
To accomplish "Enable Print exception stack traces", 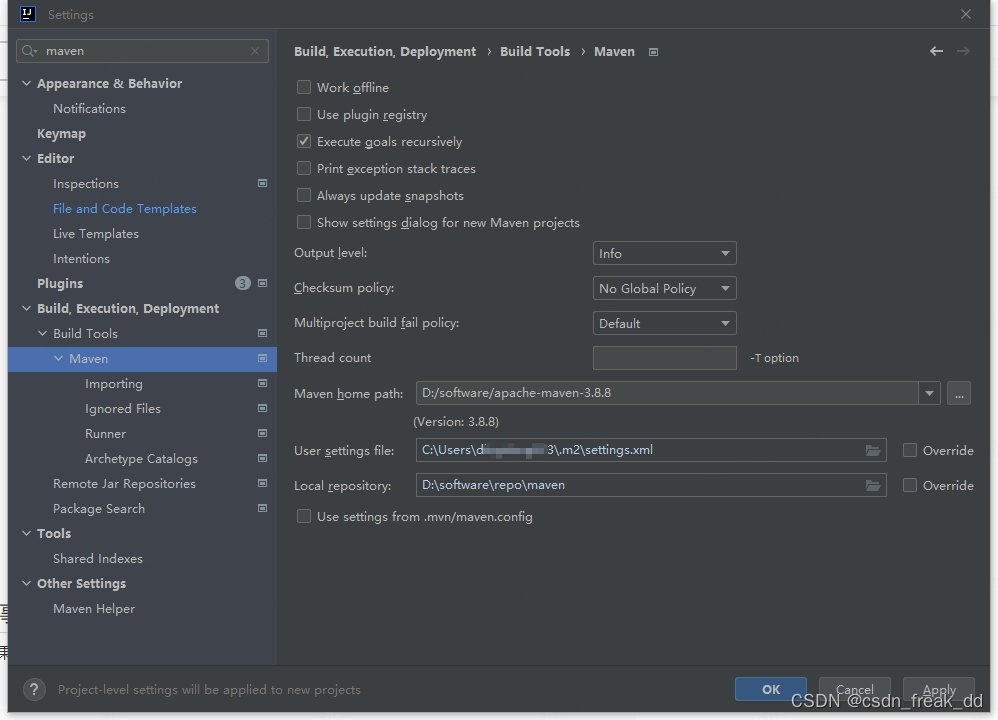I will click(x=304, y=168).
